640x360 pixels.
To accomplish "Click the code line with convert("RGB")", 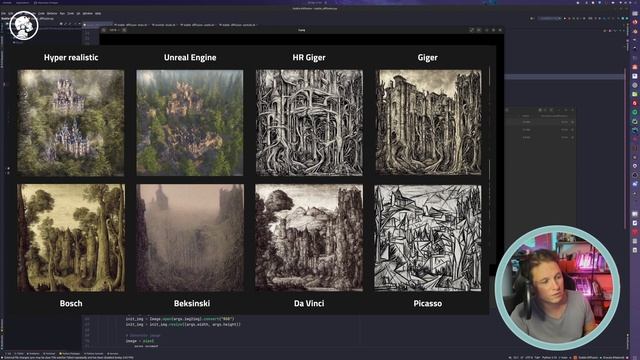I will (180, 319).
